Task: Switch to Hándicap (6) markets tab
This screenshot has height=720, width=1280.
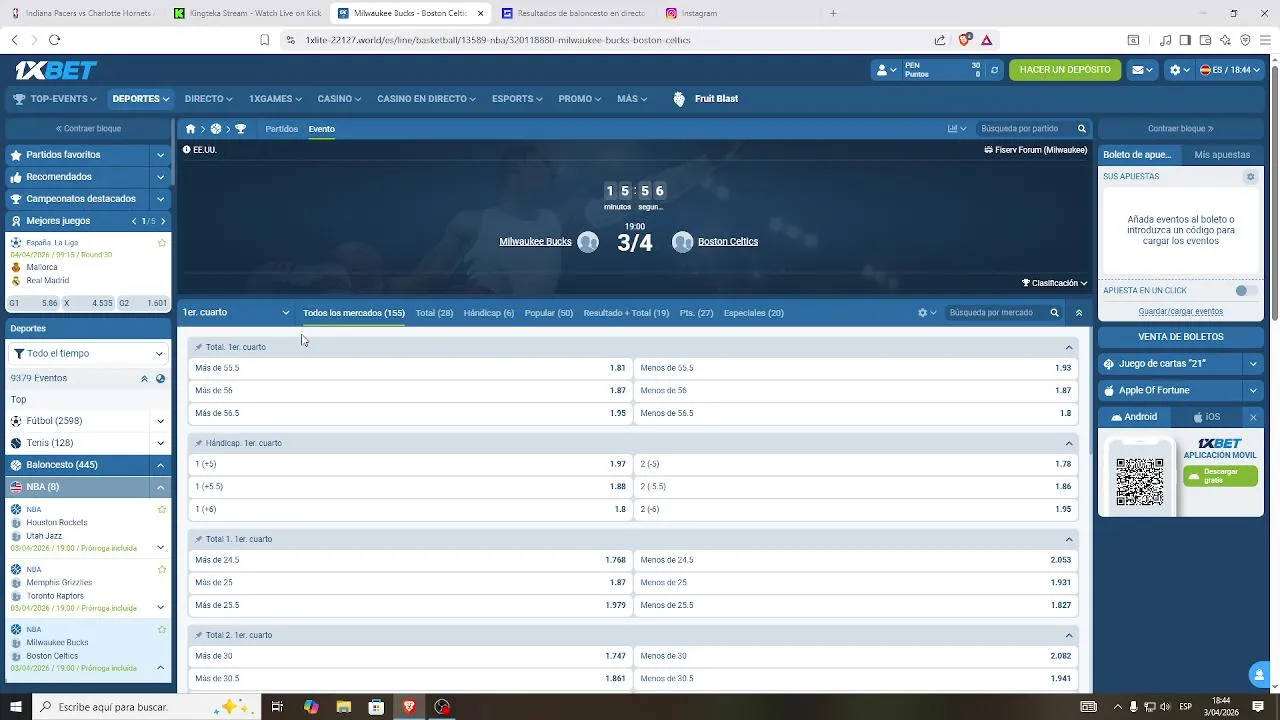Action: [489, 313]
